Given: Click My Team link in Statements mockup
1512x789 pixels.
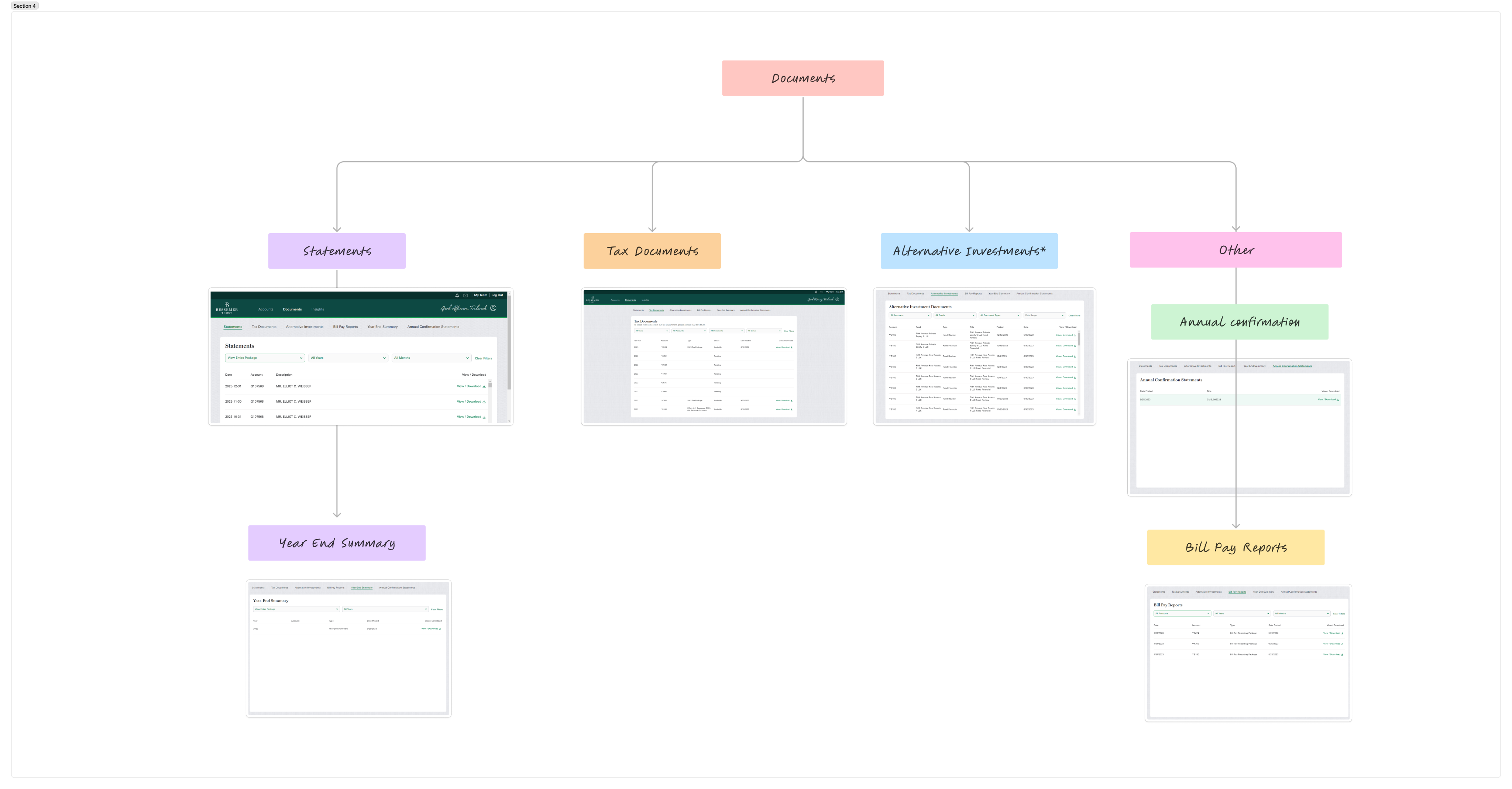Looking at the screenshot, I should 481,295.
